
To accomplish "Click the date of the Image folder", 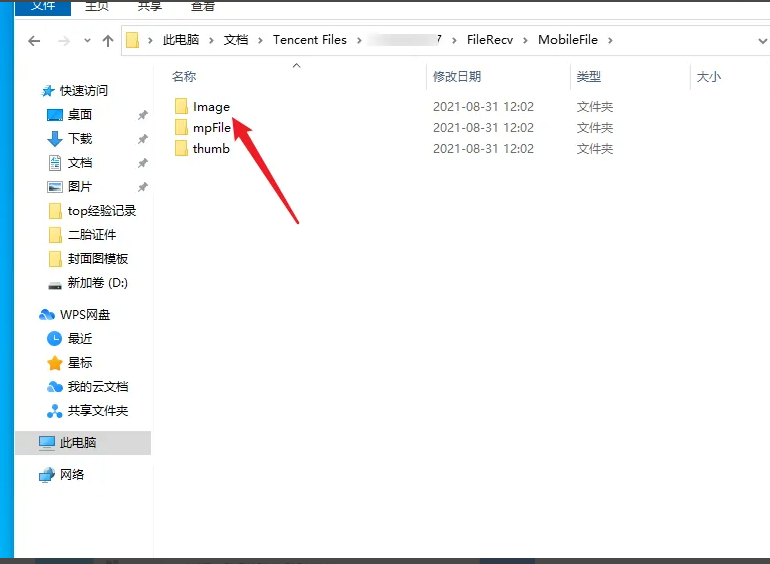I will pos(483,107).
